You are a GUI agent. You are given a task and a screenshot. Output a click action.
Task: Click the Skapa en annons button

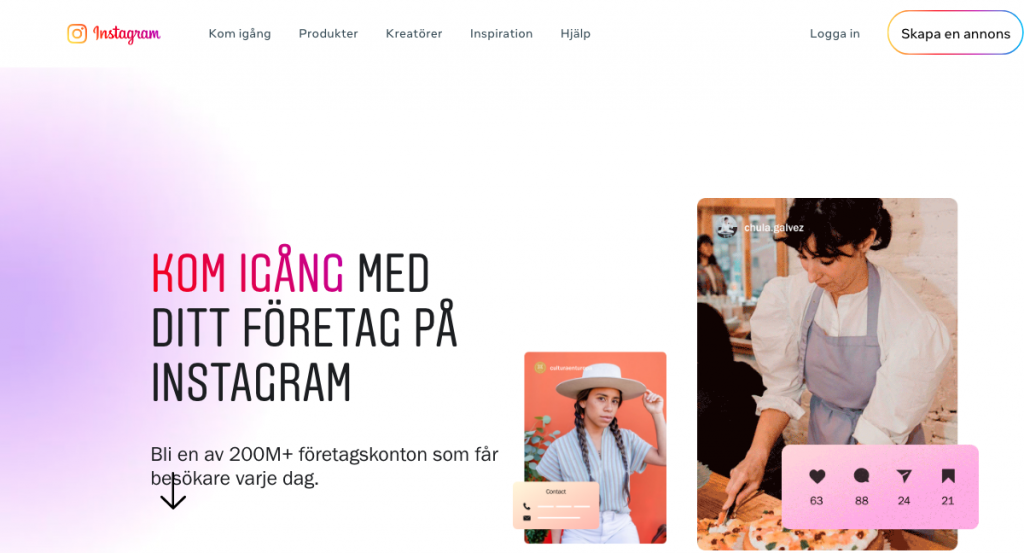[x=955, y=33]
